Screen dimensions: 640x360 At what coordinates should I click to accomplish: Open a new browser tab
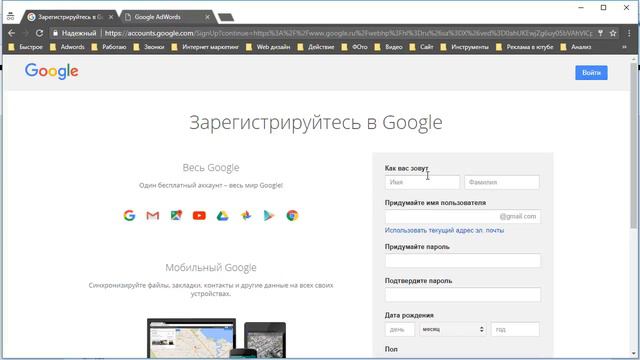226,17
